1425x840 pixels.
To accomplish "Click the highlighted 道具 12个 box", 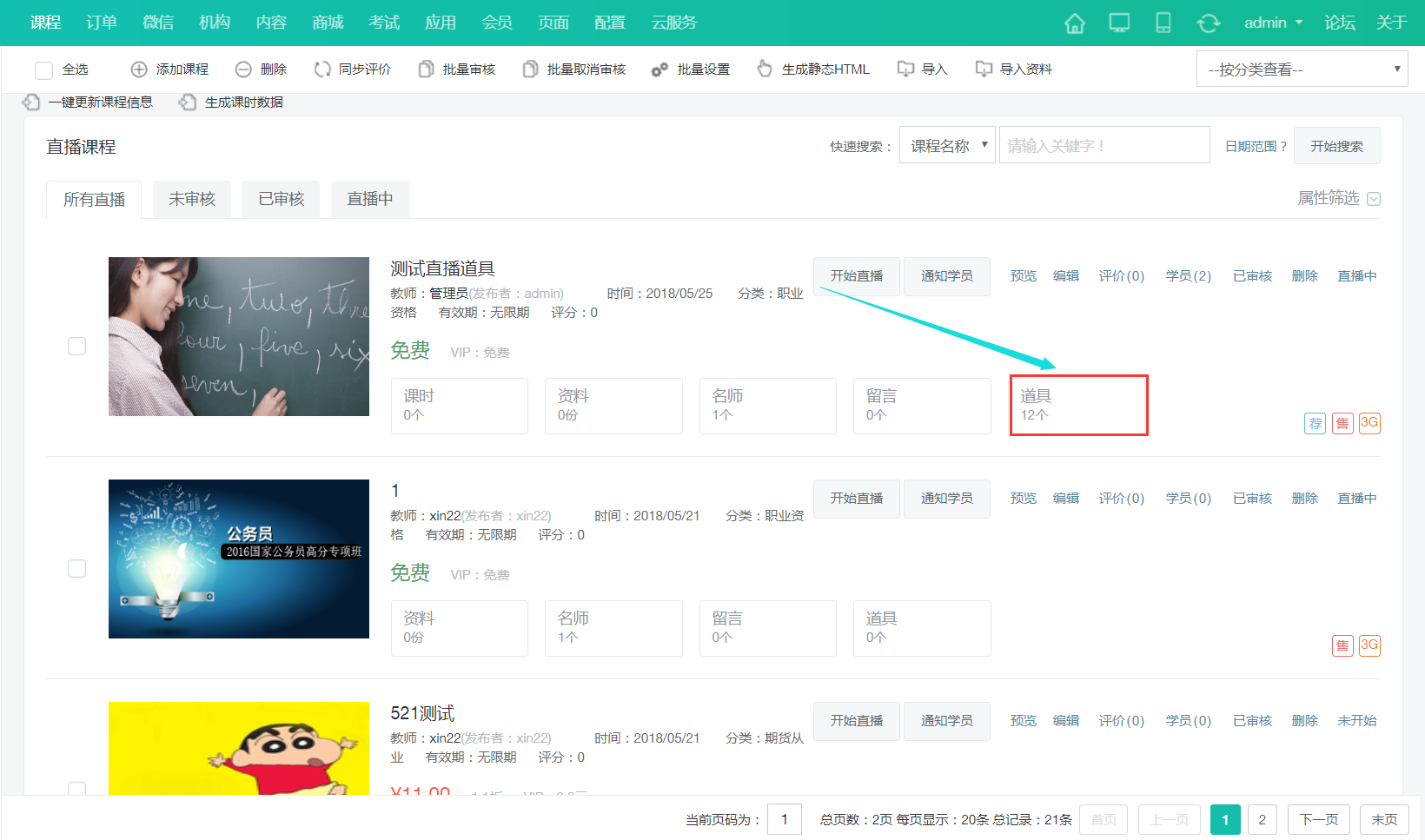I will click(x=1078, y=405).
